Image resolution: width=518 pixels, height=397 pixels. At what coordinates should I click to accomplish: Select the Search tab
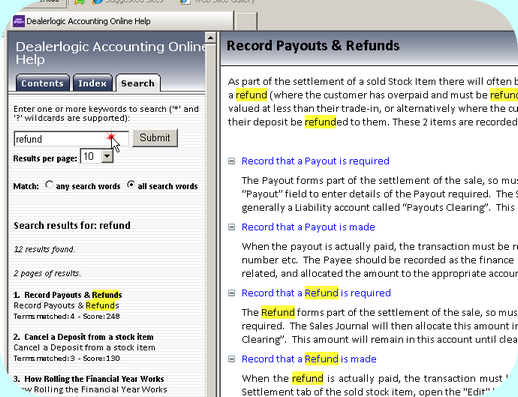138,83
